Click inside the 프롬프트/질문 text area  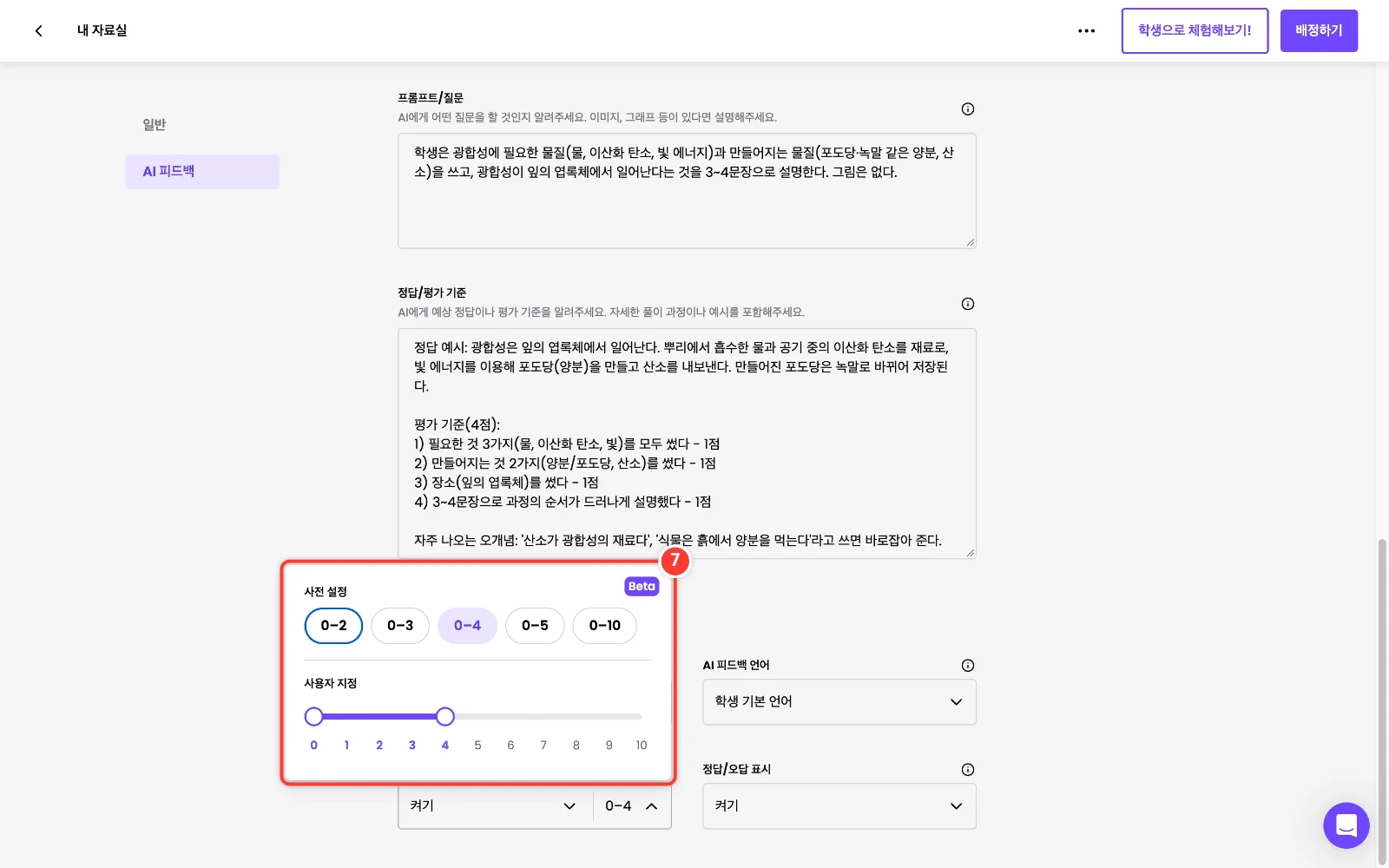[x=687, y=191]
